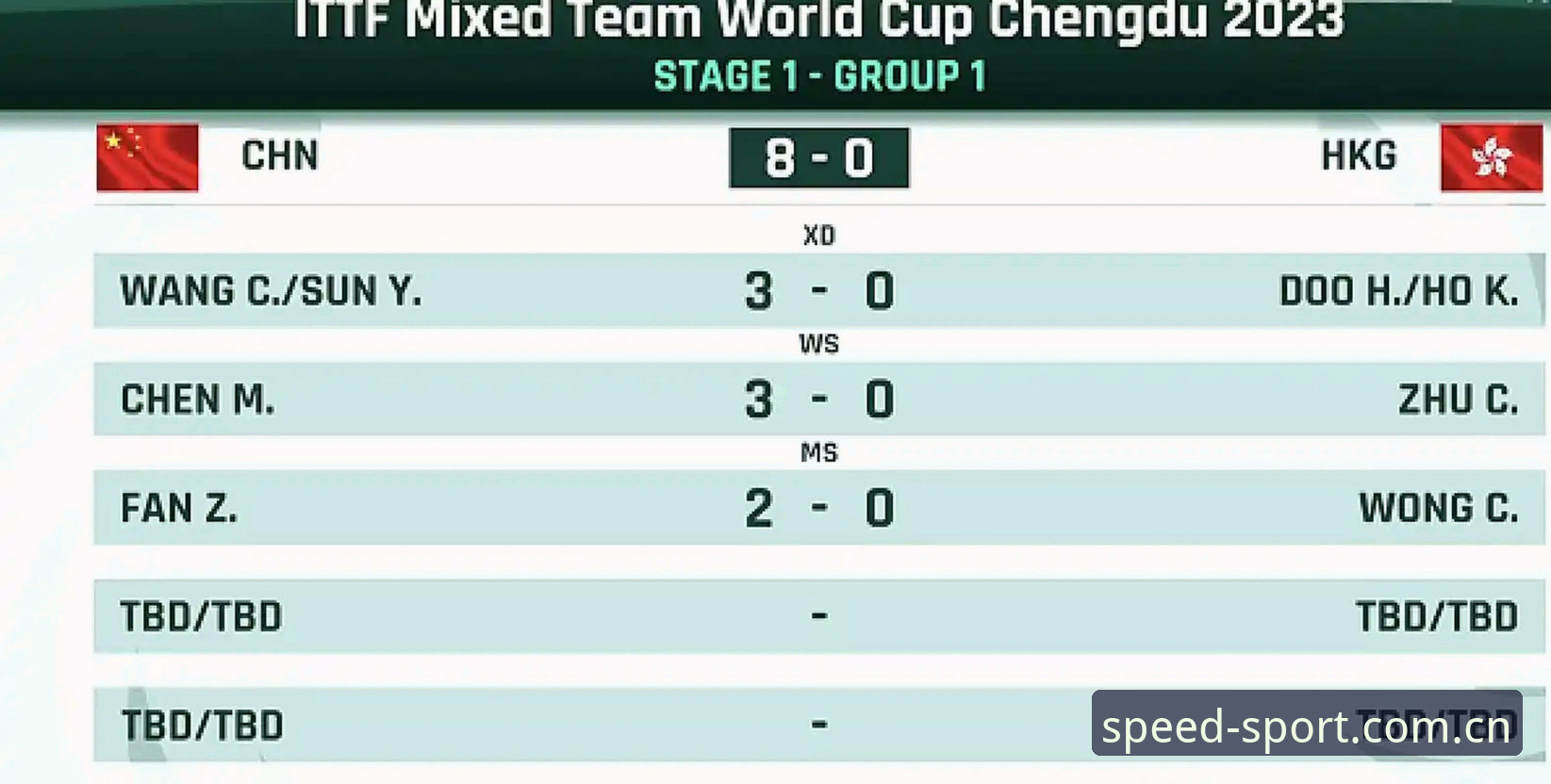The height and width of the screenshot is (784, 1551).
Task: Click the HKG team label
Action: (1359, 155)
